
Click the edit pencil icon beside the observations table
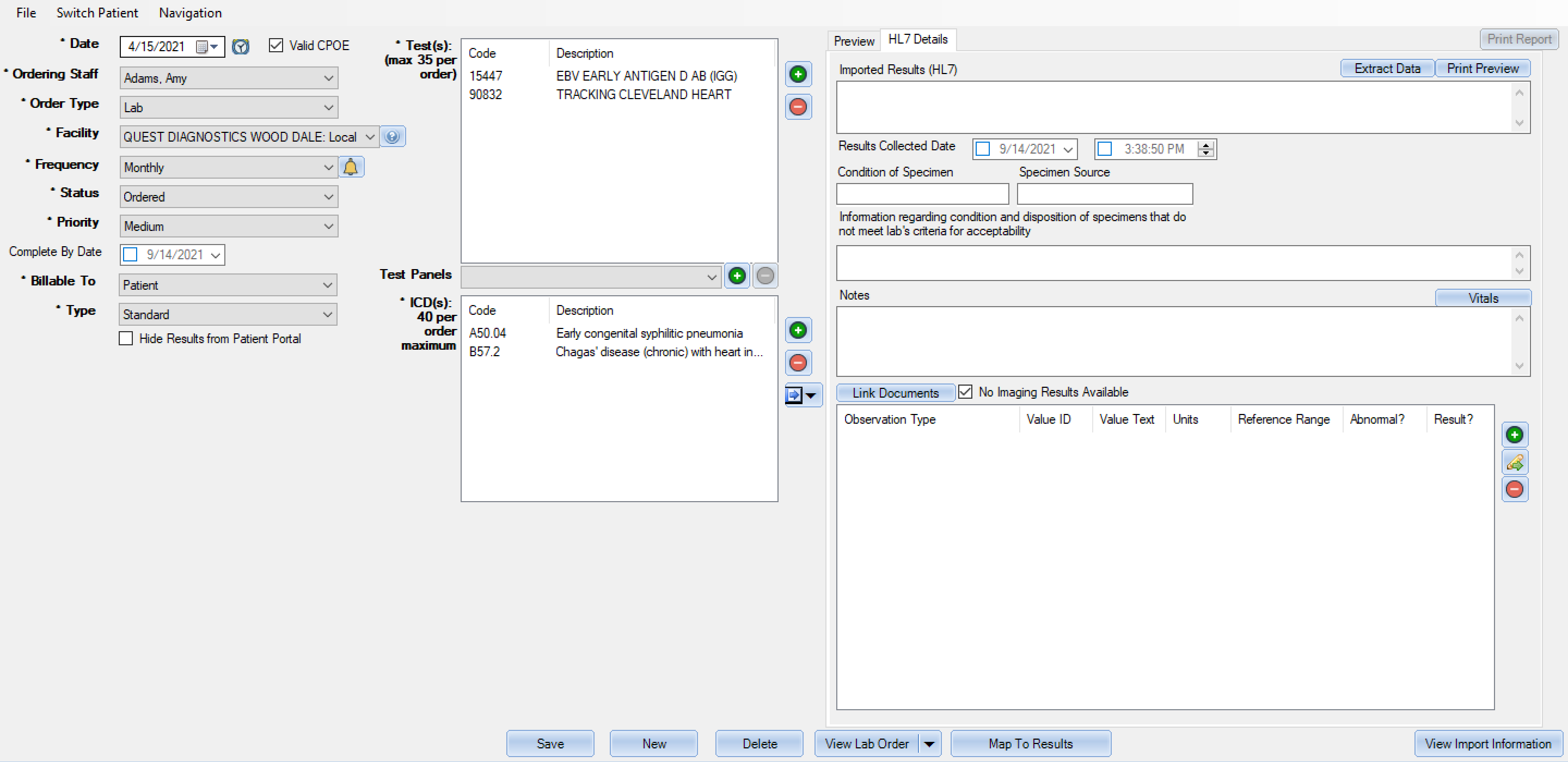coord(1515,462)
